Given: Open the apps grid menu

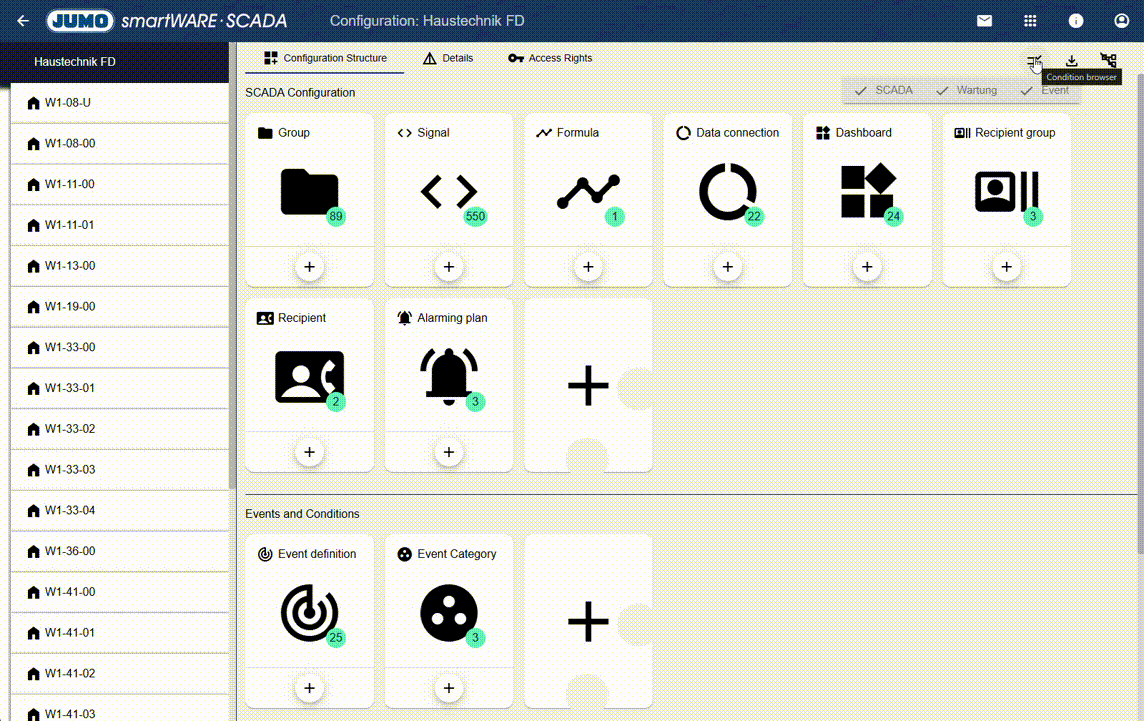Looking at the screenshot, I should click(x=1030, y=21).
